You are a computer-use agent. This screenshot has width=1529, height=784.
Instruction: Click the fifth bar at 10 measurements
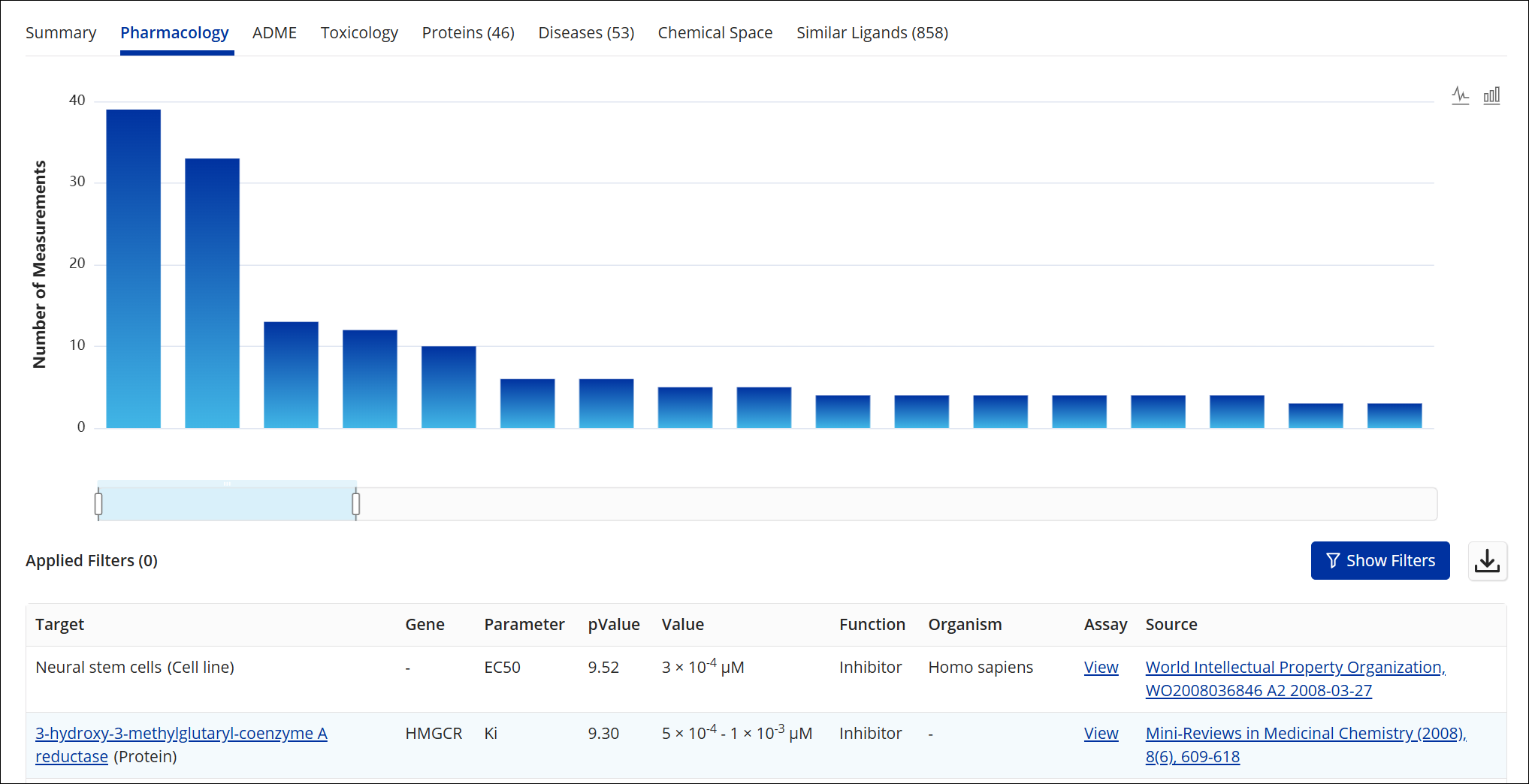pos(449,387)
